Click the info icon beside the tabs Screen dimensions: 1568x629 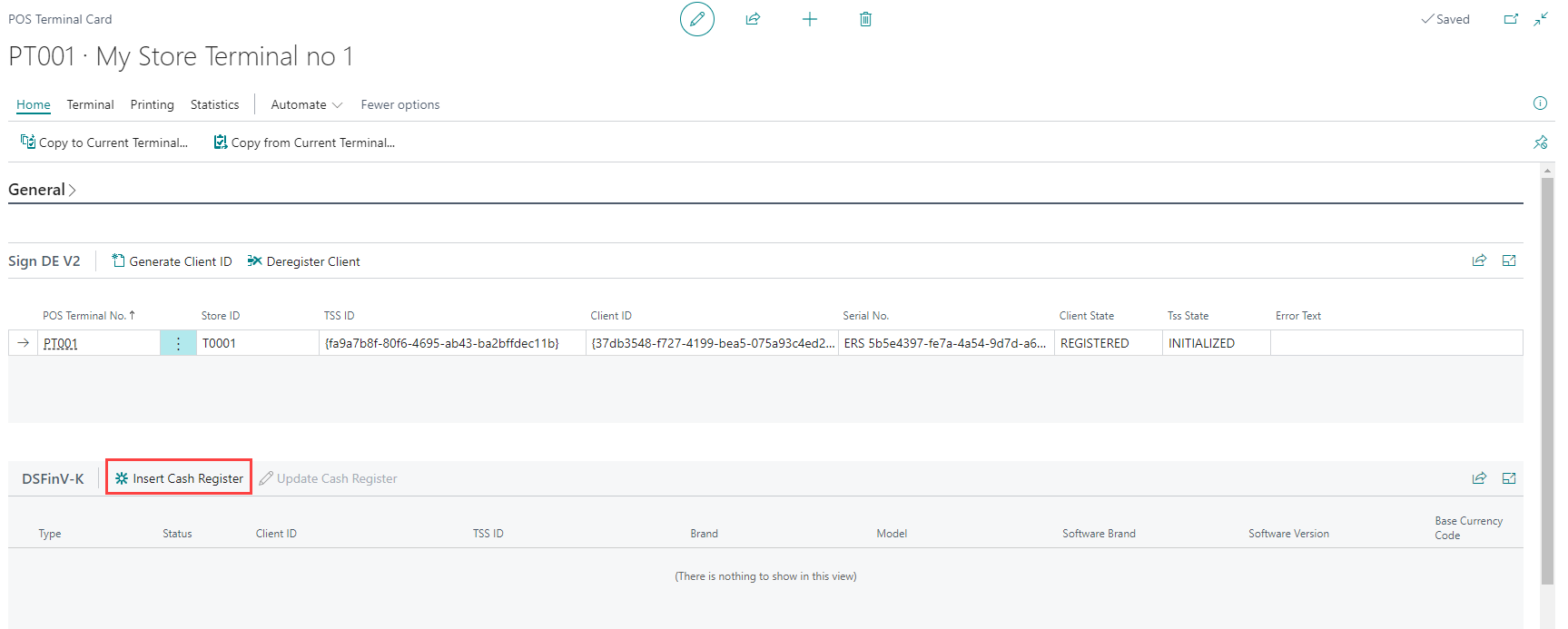[x=1540, y=103]
